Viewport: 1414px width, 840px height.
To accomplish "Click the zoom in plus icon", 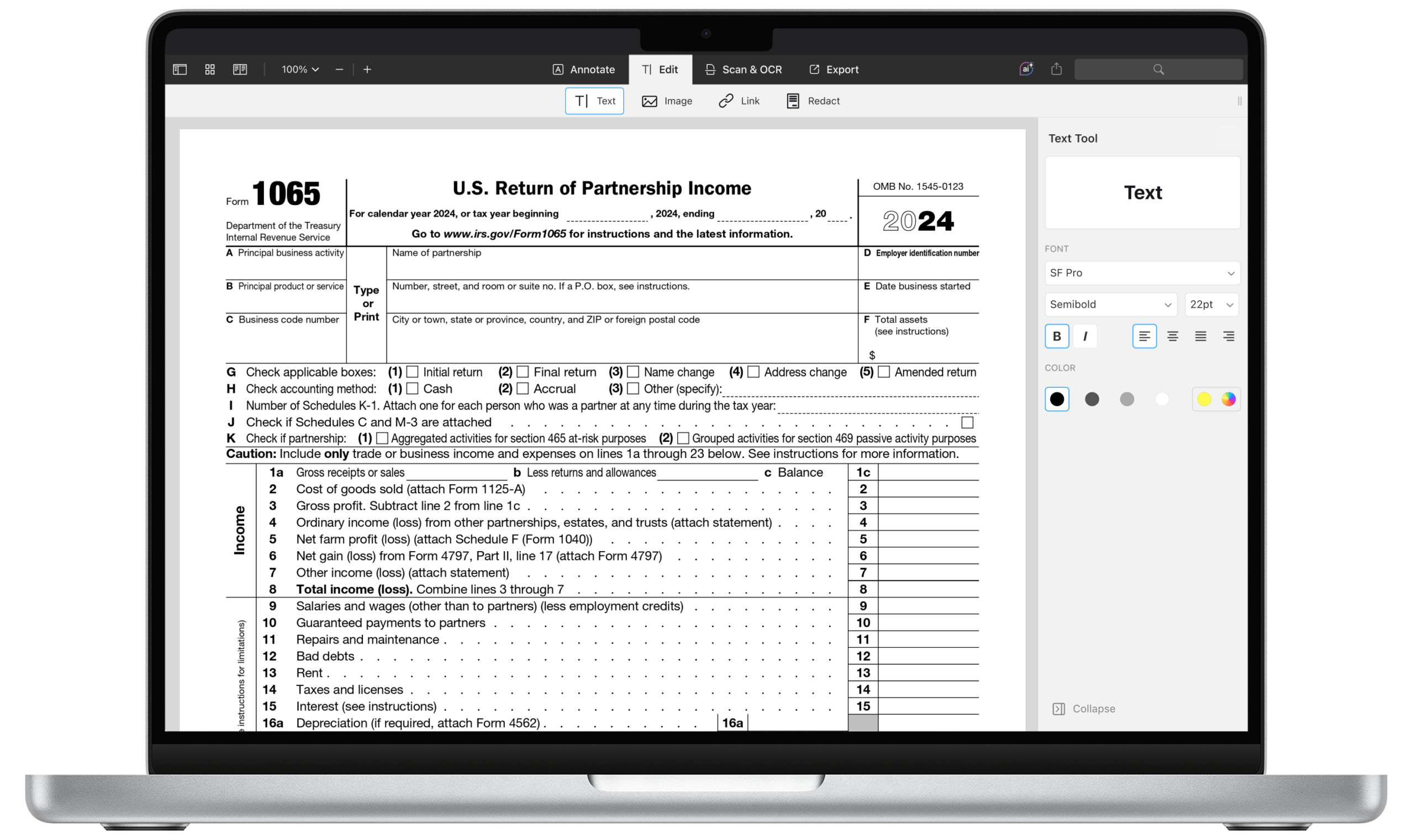I will pos(367,70).
